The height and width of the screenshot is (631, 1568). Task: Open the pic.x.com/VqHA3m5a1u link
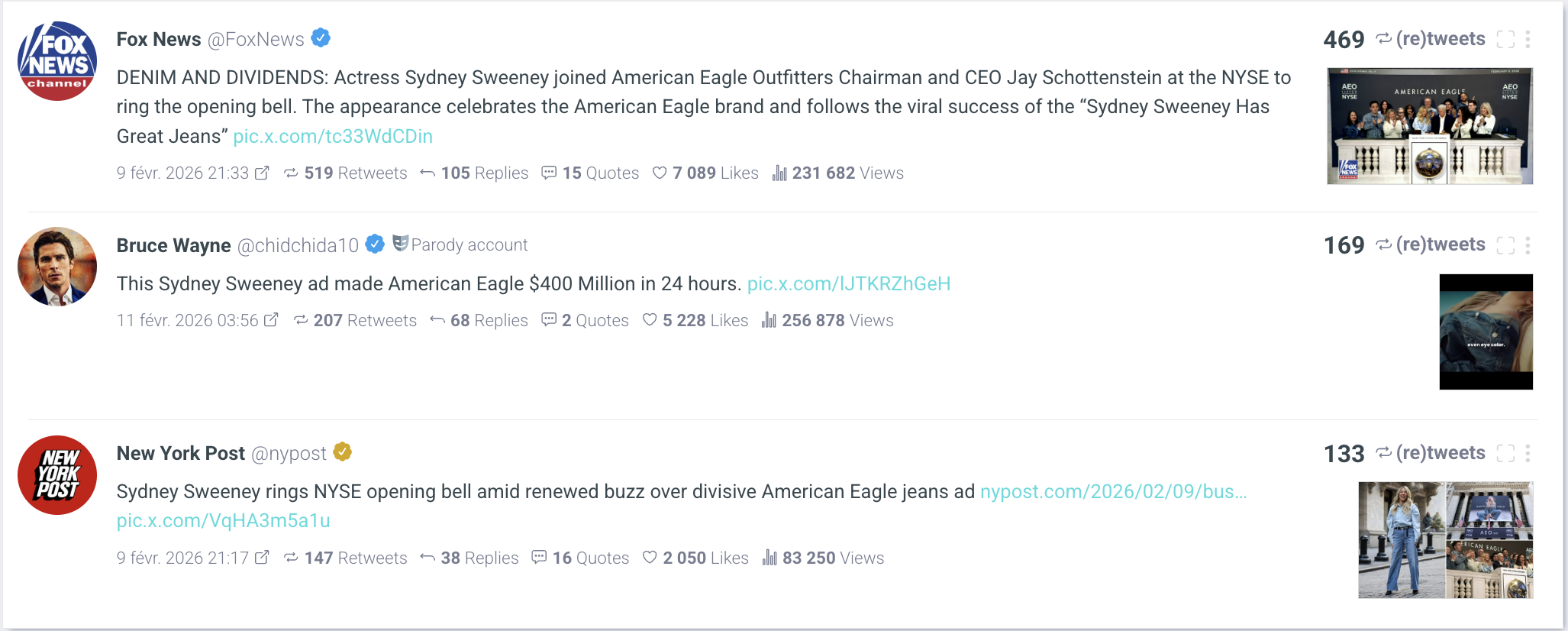(223, 521)
